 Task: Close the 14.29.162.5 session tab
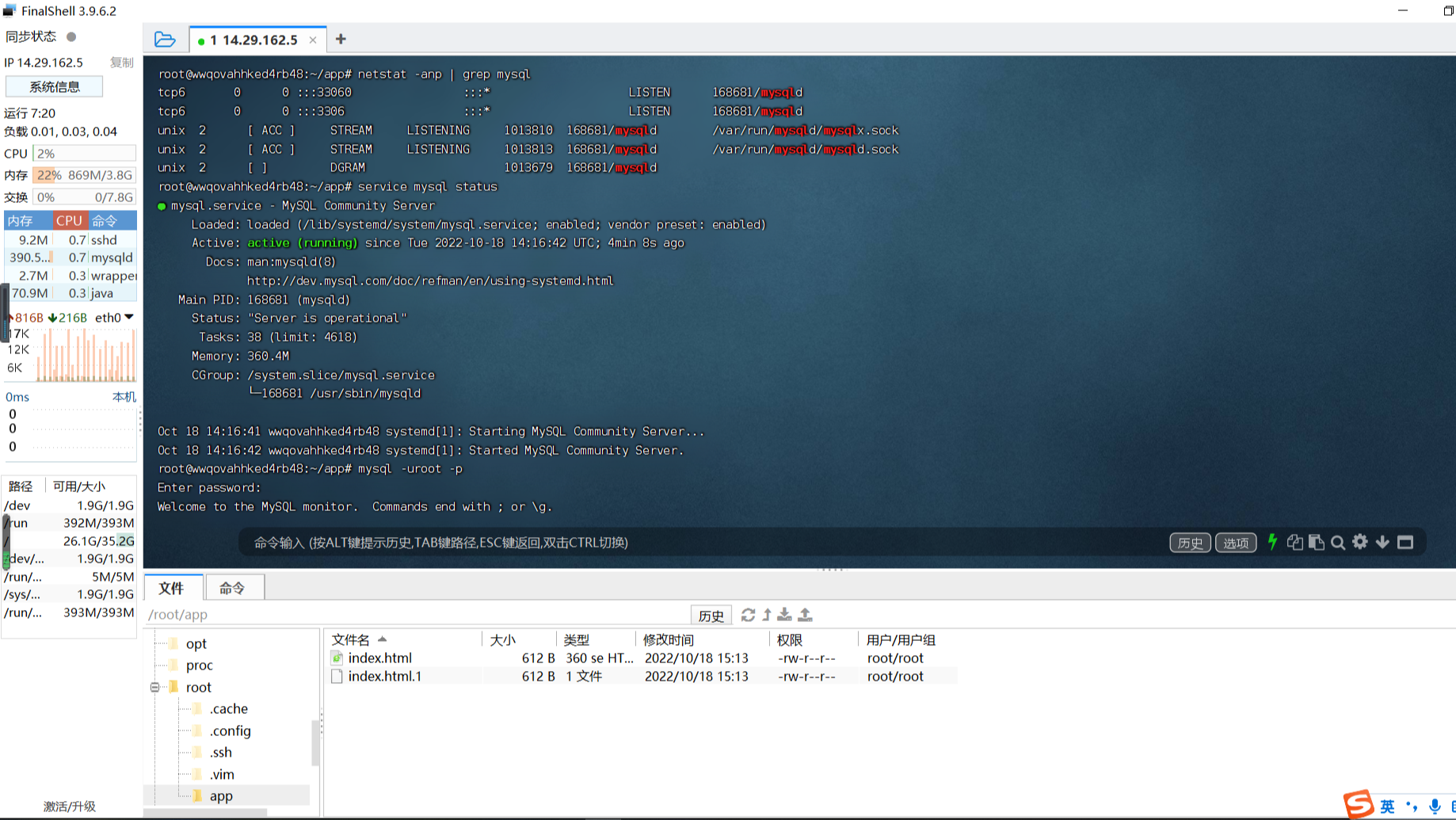coord(313,40)
